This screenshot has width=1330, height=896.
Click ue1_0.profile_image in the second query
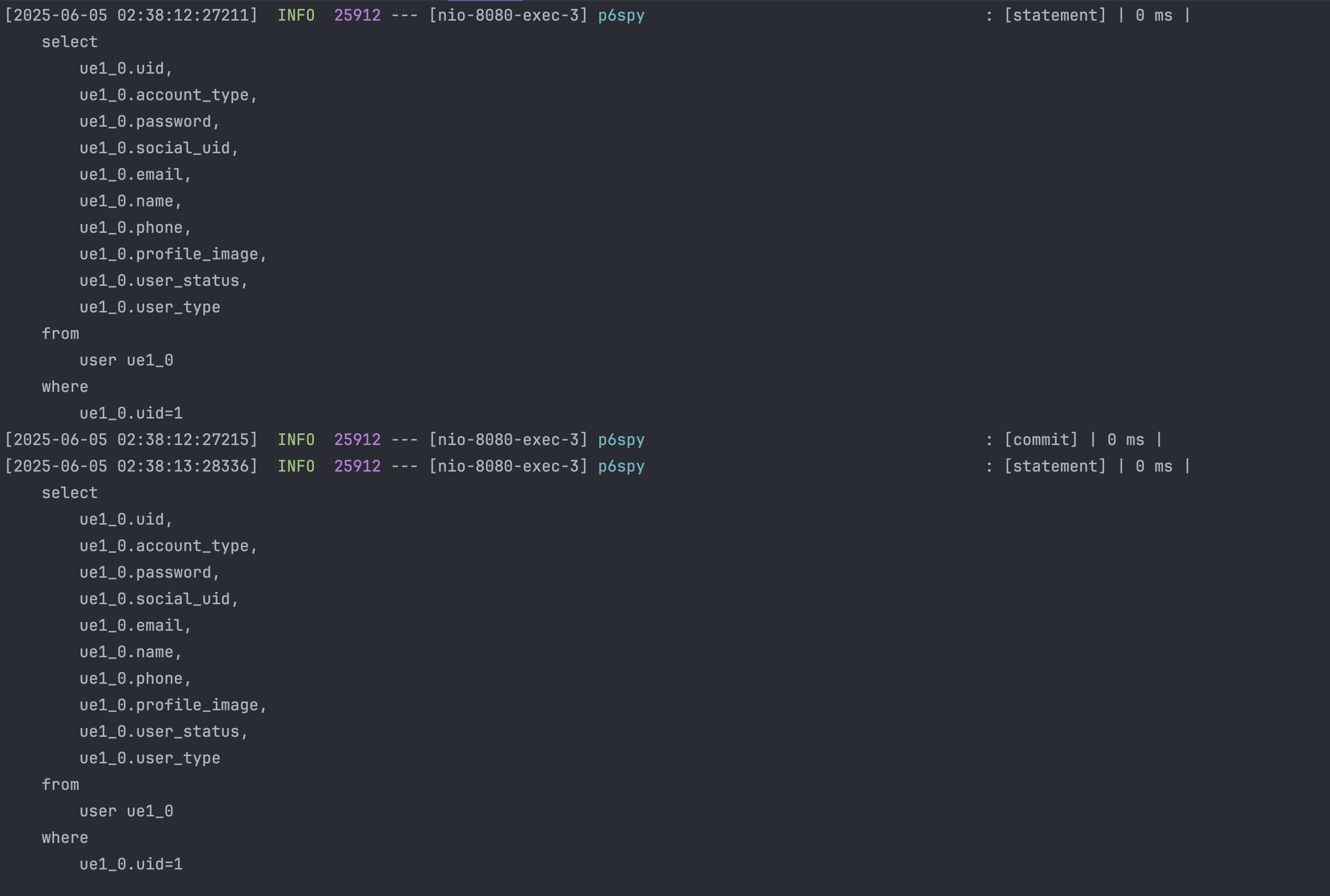[173, 705]
